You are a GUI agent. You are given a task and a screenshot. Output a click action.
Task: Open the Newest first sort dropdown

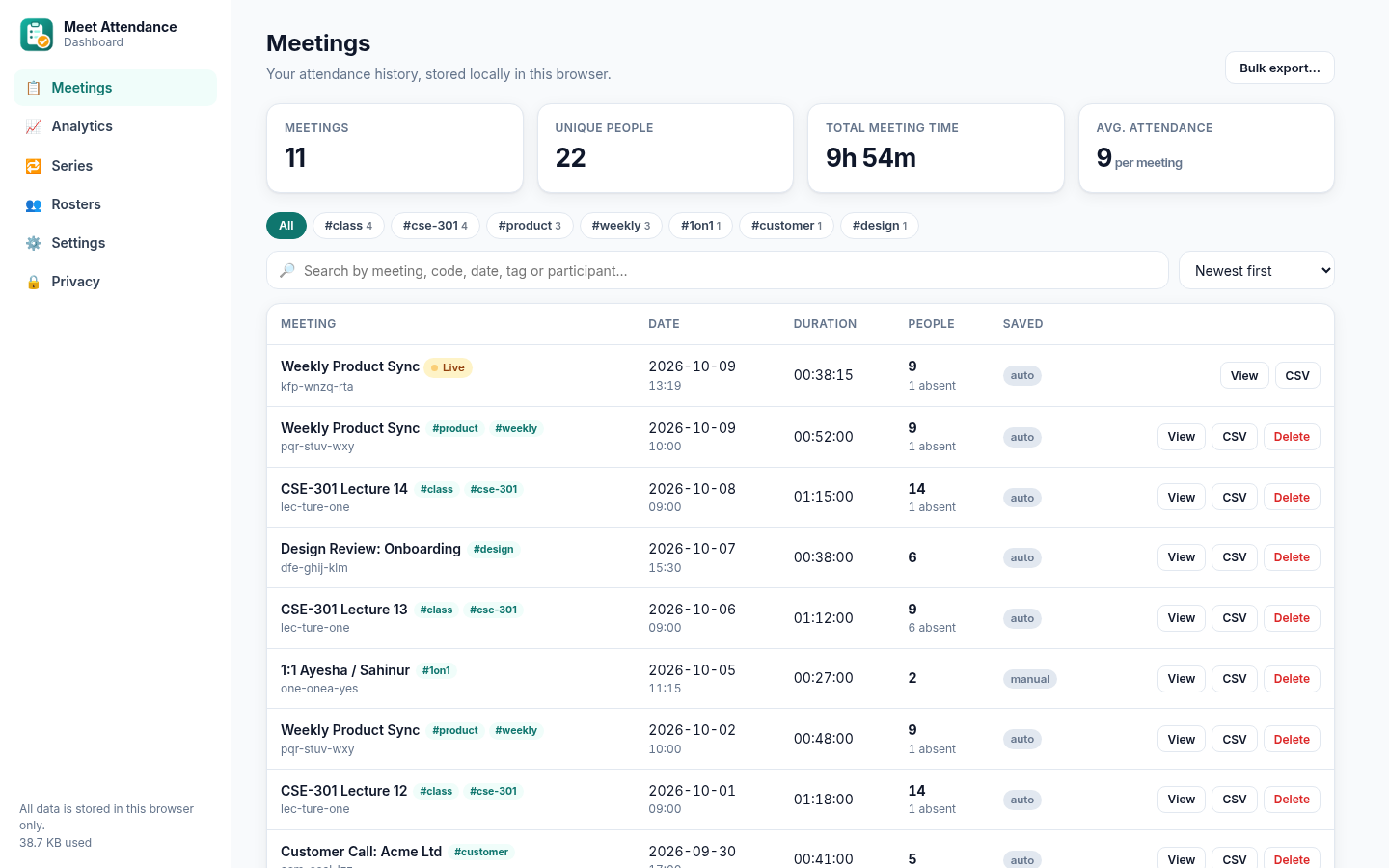pyautogui.click(x=1257, y=271)
